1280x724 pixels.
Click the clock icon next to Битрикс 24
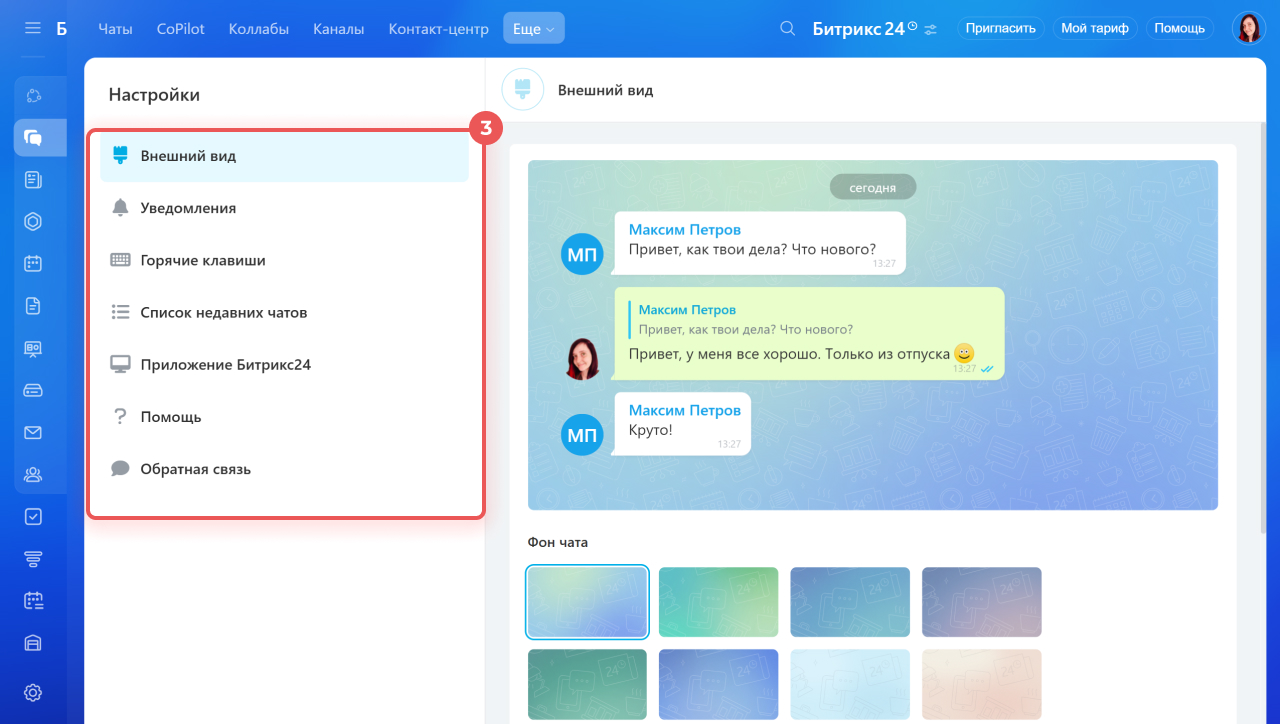pos(912,26)
